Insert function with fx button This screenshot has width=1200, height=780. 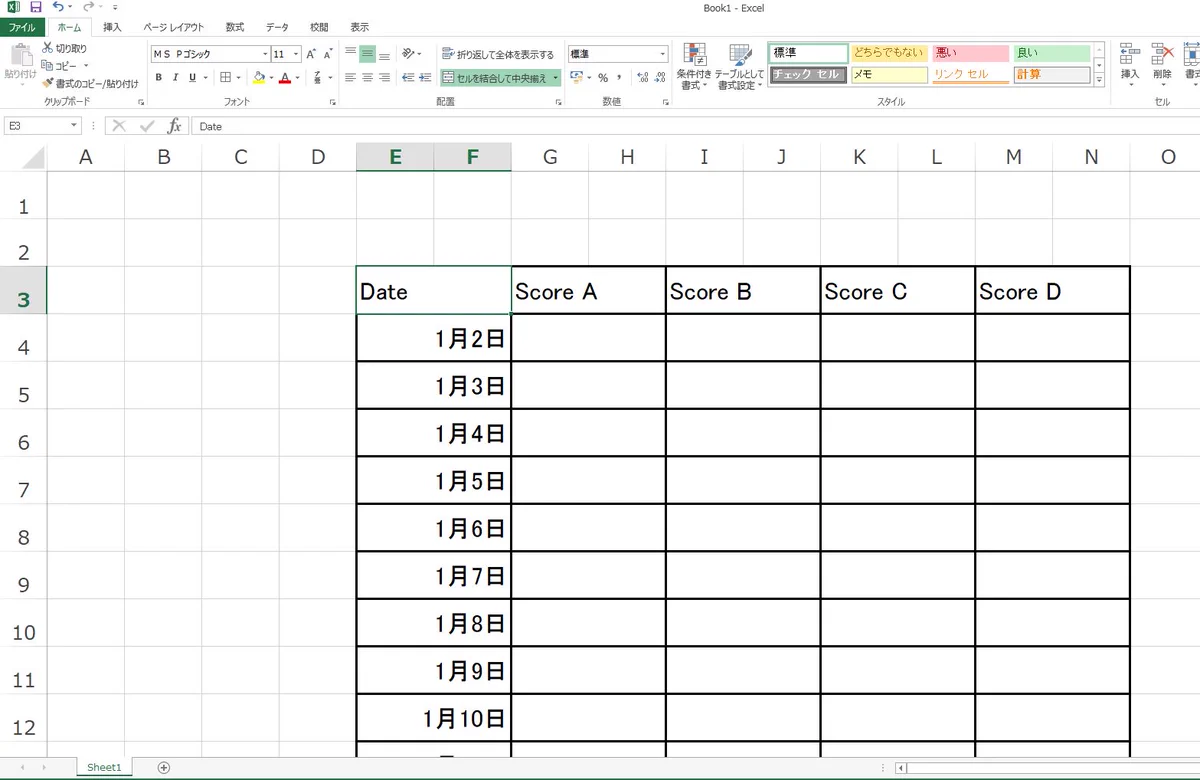click(x=174, y=126)
